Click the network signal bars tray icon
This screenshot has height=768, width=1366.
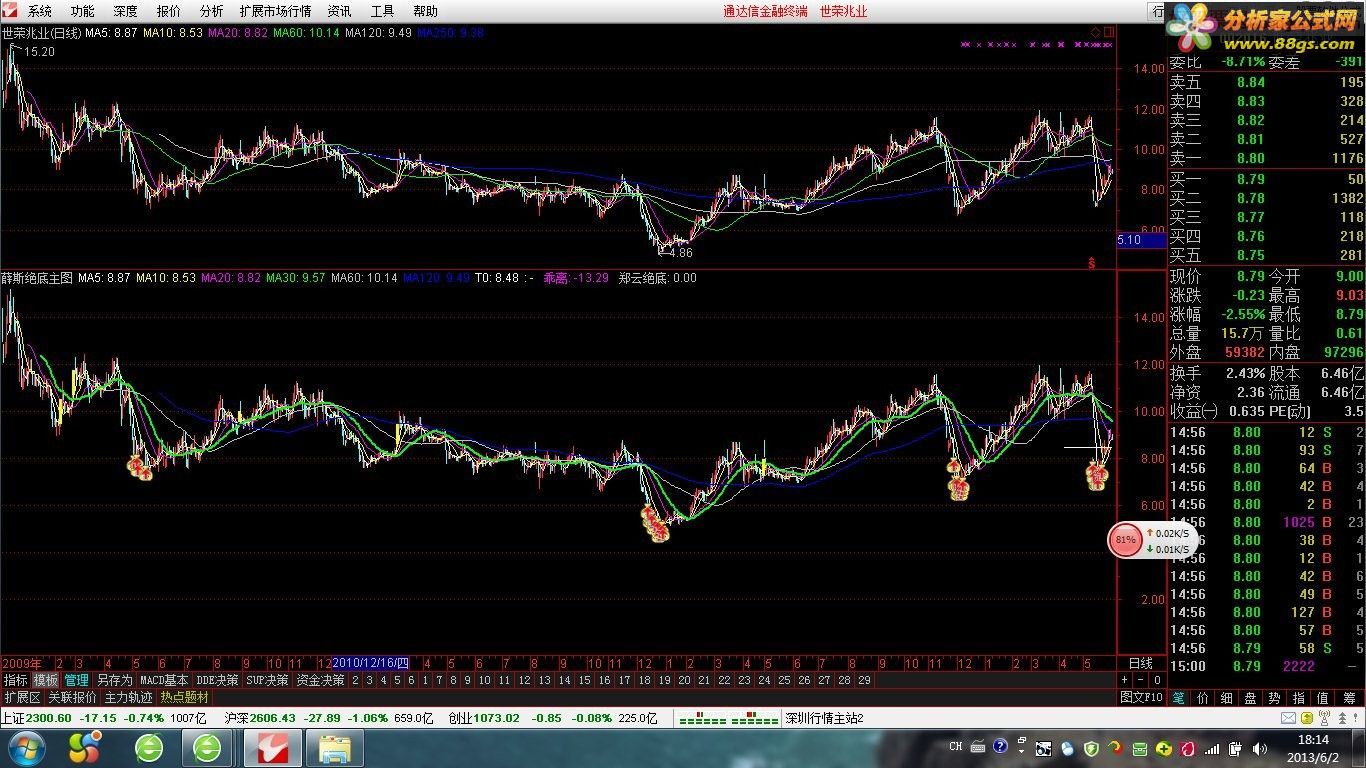1213,748
